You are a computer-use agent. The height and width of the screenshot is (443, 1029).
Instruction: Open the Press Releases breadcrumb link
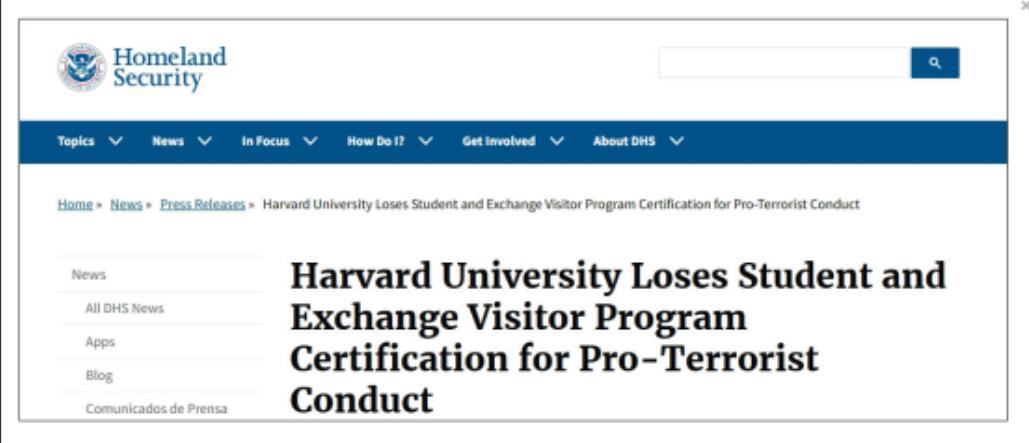pos(203,204)
